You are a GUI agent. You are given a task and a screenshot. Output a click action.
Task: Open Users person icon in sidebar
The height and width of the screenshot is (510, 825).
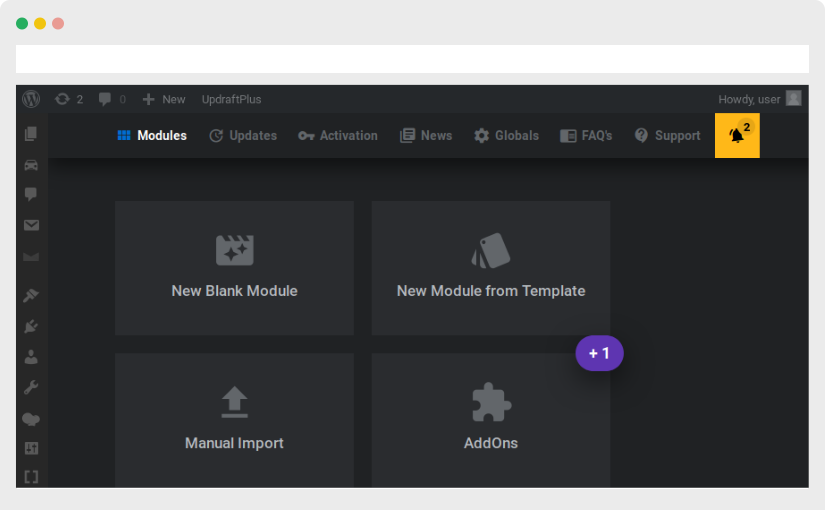point(31,357)
